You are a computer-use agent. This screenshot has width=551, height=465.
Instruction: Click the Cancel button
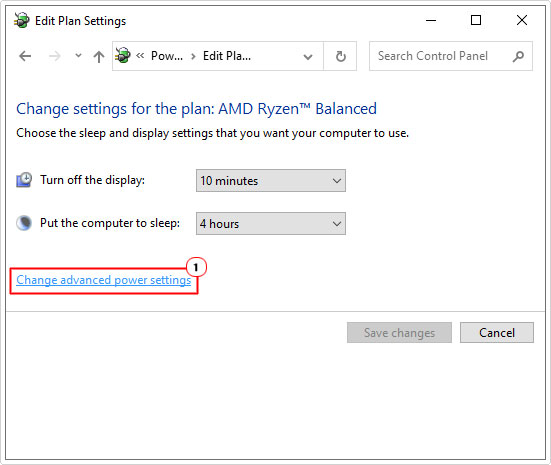497,332
